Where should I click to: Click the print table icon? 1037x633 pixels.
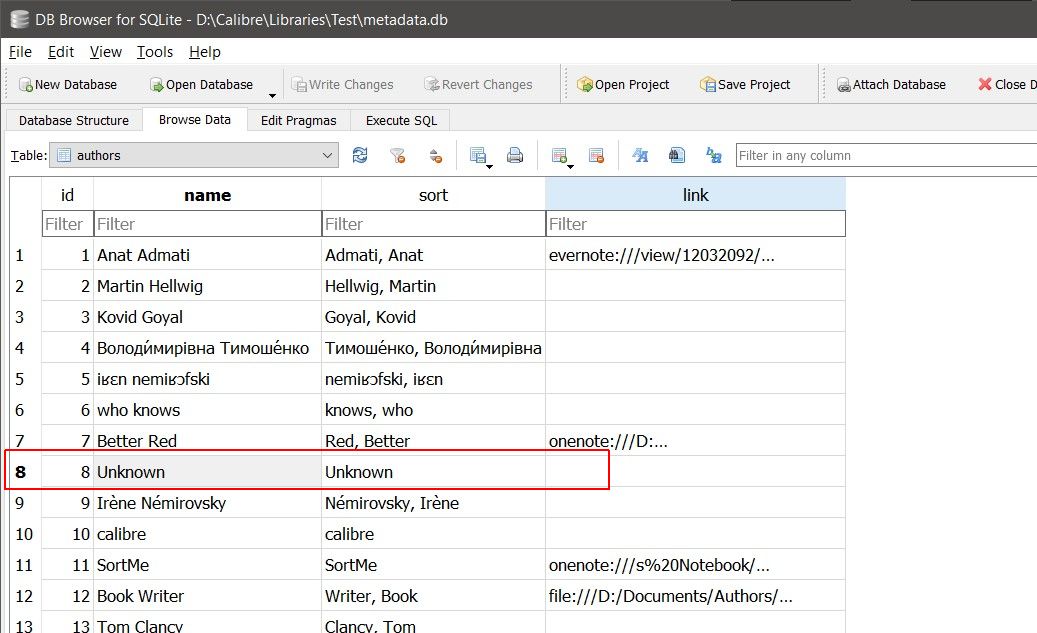click(515, 155)
